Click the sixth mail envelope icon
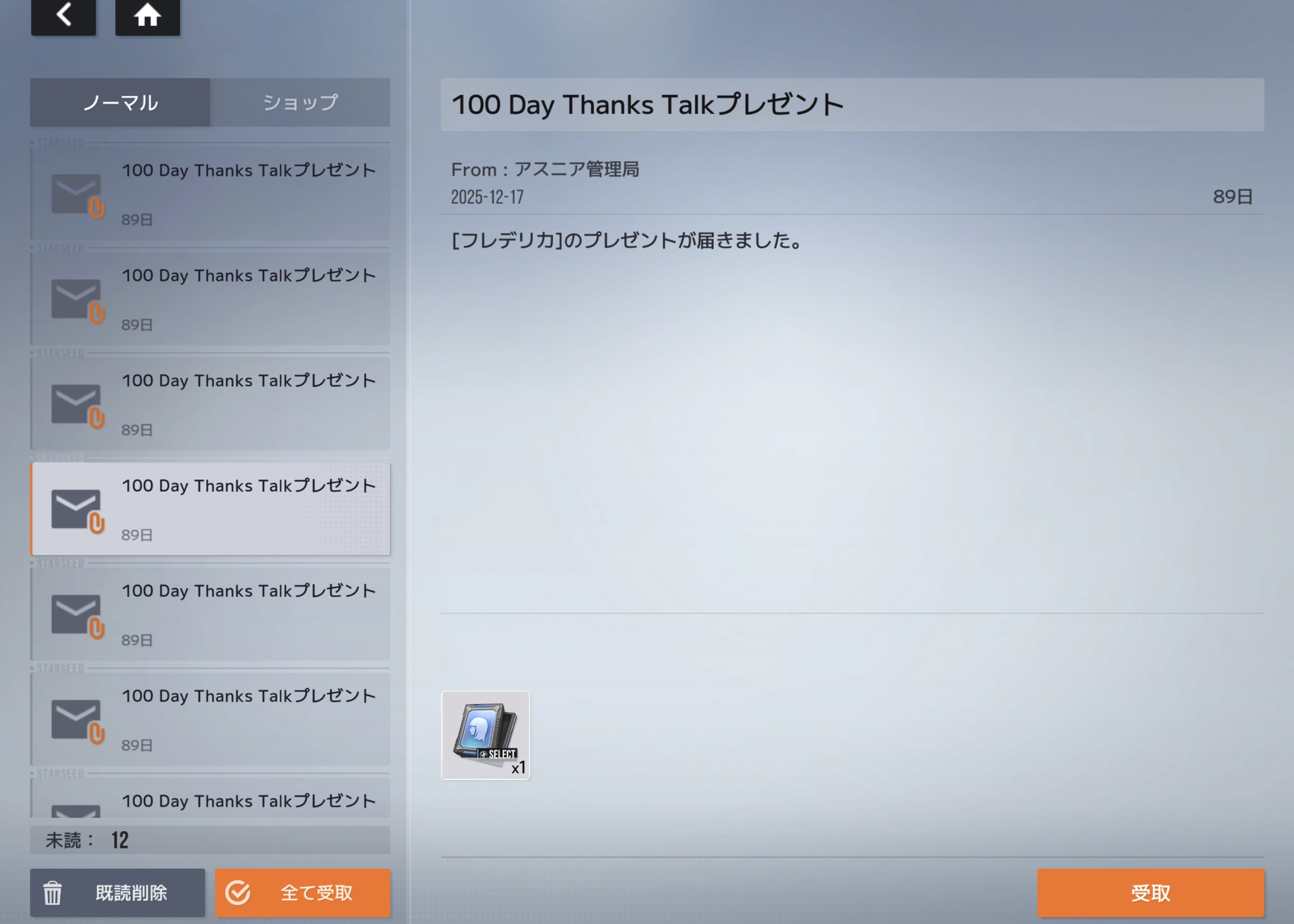Image resolution: width=1294 pixels, height=924 pixels. [x=76, y=720]
